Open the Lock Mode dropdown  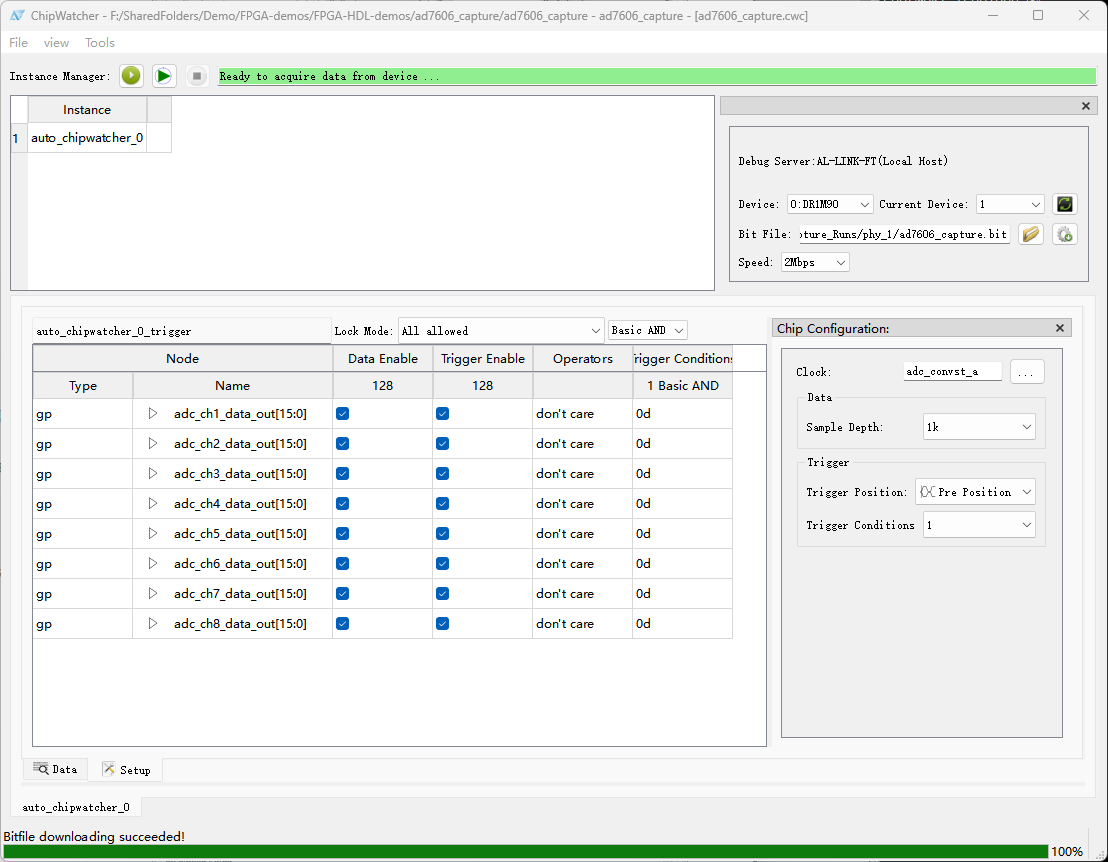pos(501,331)
